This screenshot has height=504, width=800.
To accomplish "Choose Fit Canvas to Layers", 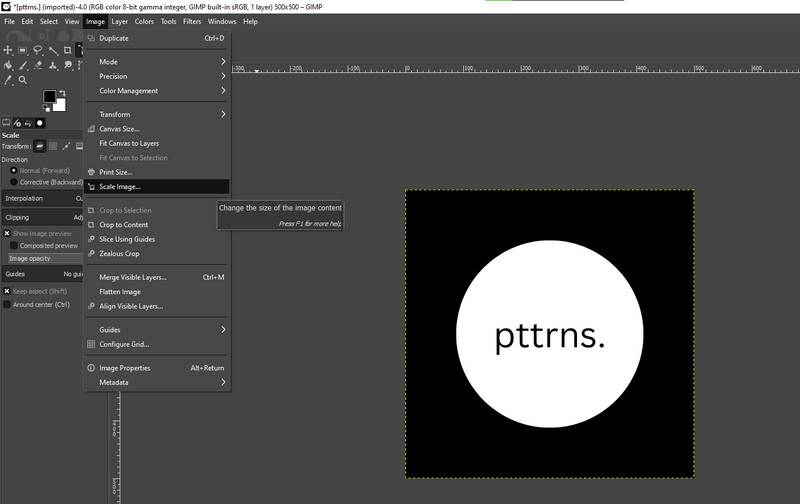I will (x=157, y=143).
